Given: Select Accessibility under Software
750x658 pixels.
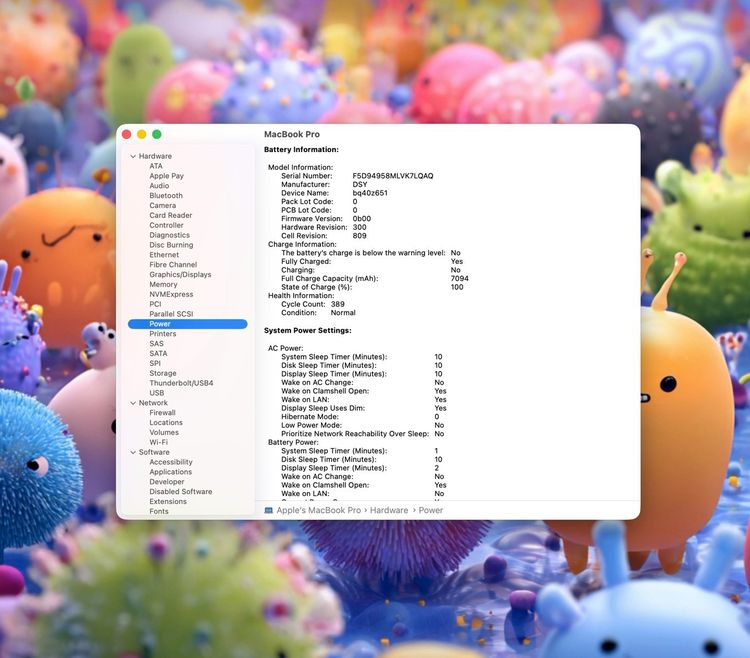Looking at the screenshot, I should [171, 462].
